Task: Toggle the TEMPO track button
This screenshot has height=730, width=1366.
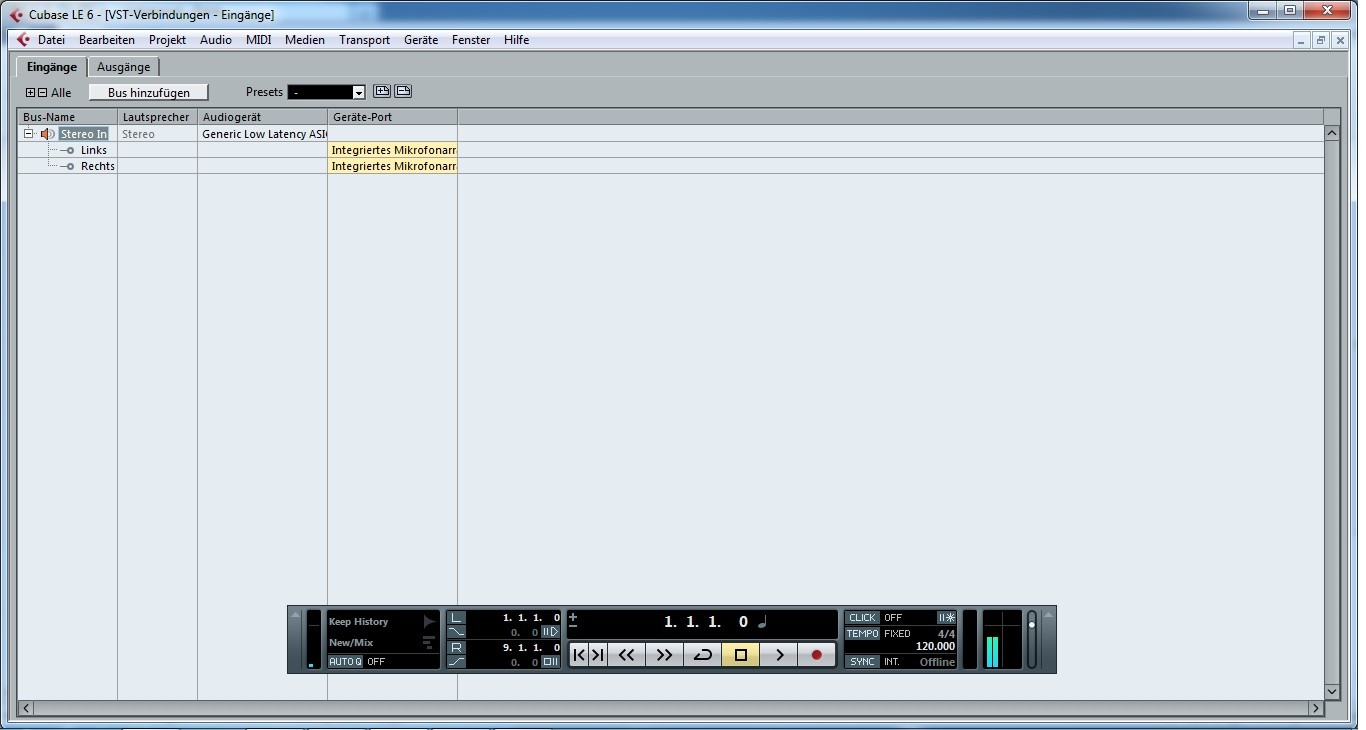Action: point(862,634)
